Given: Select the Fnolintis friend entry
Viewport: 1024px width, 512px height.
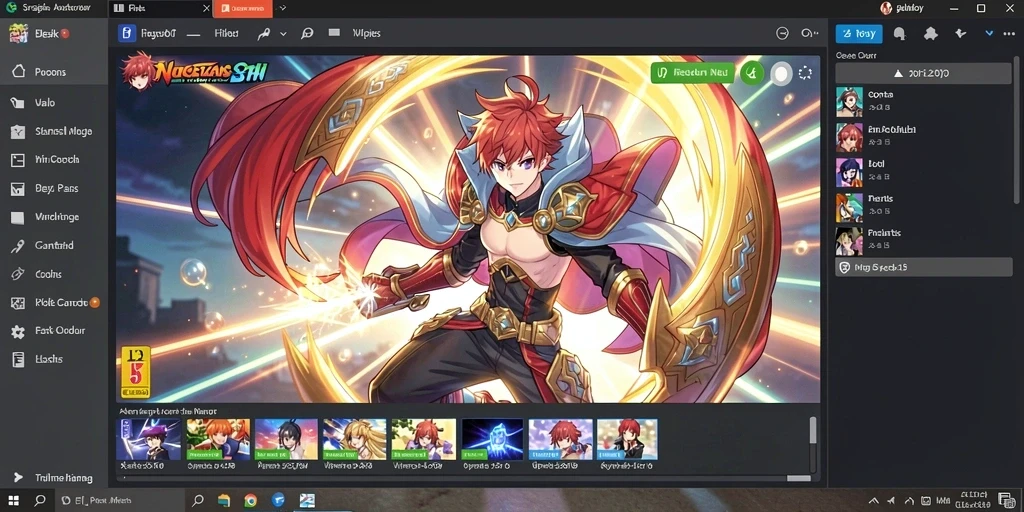Looking at the screenshot, I should pyautogui.click(x=923, y=240).
